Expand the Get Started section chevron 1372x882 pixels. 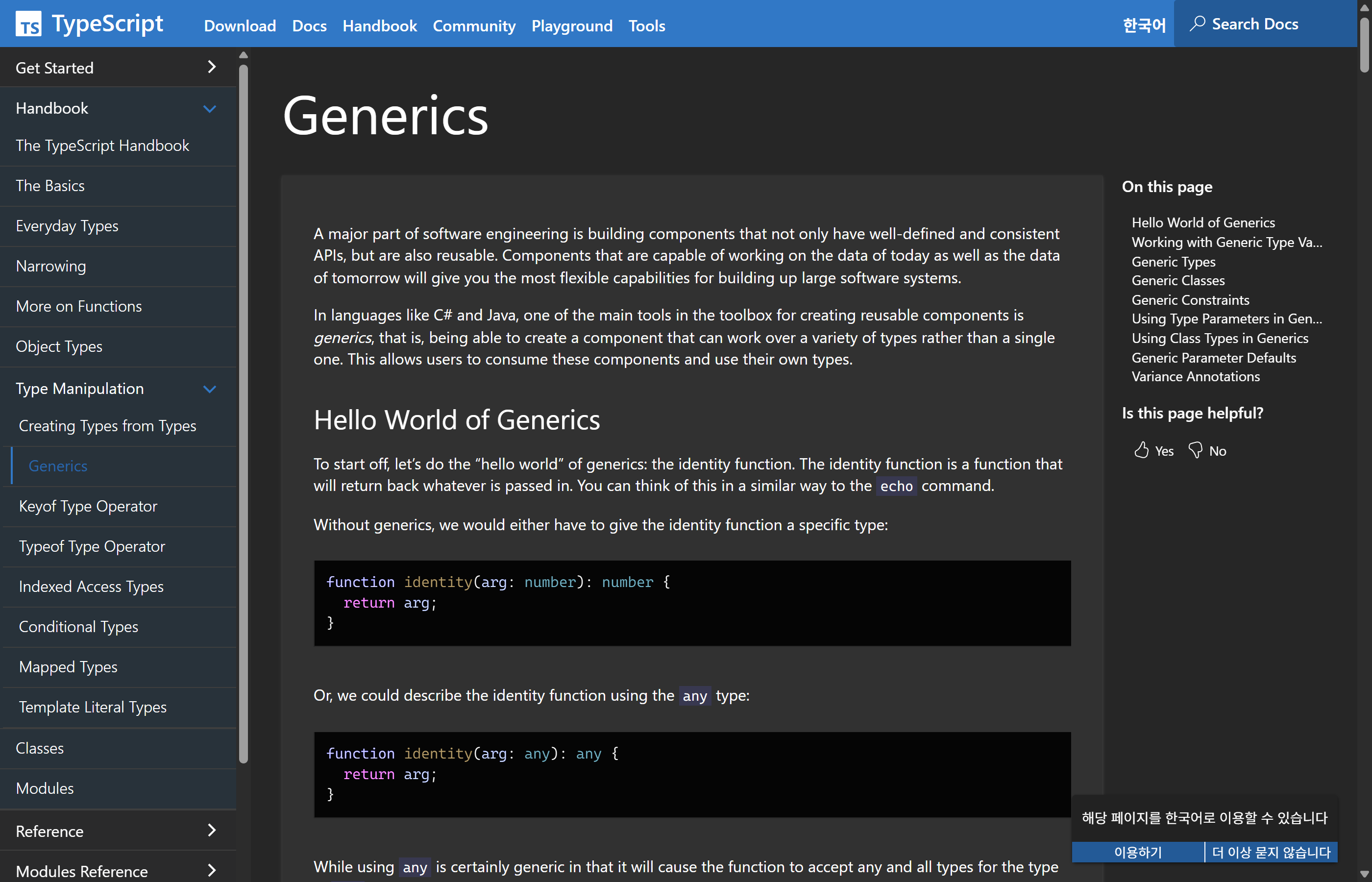[x=211, y=67]
